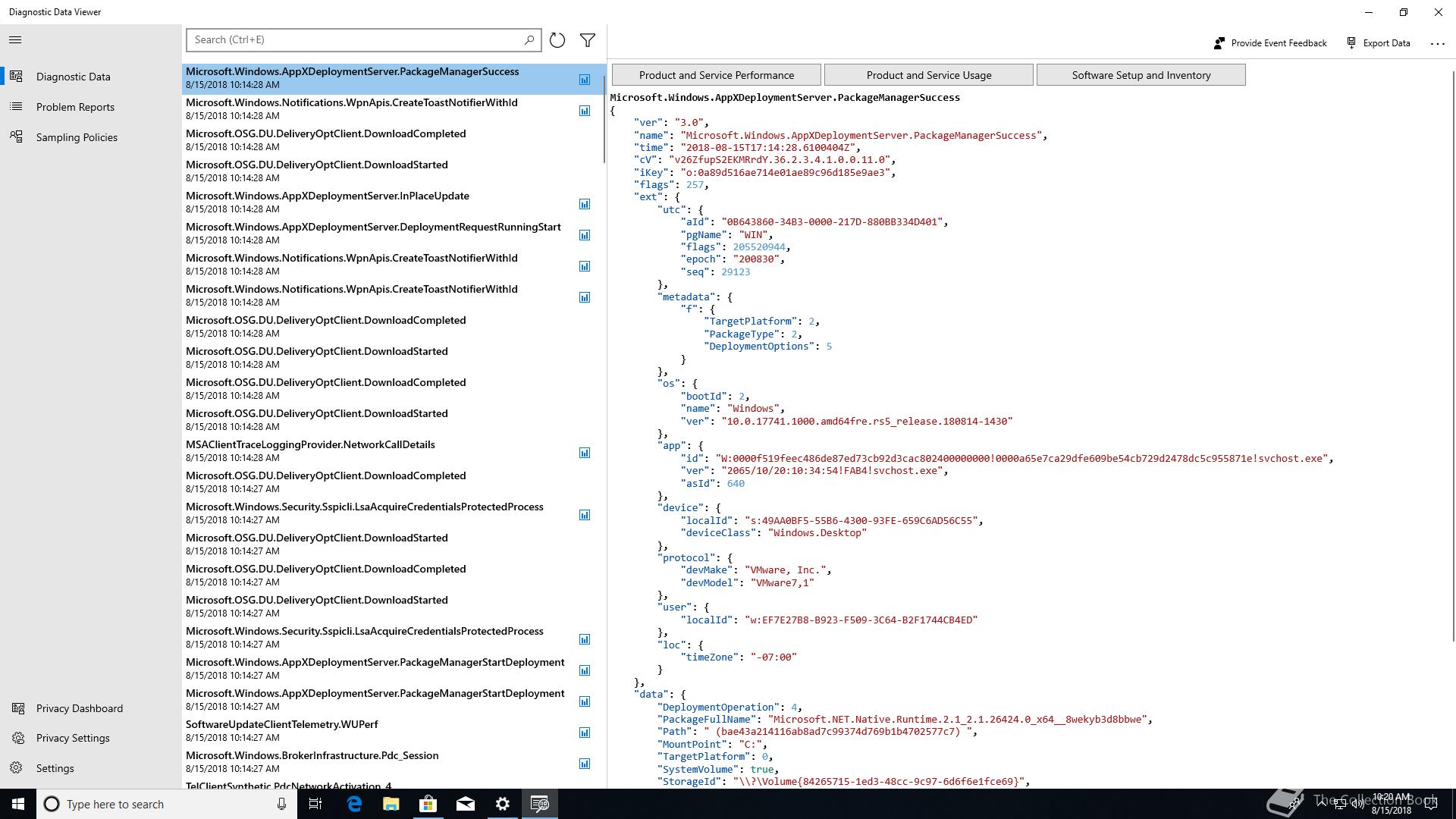1456x819 pixels.
Task: Click sampling icon for NetworkCallDetails event
Action: [585, 453]
